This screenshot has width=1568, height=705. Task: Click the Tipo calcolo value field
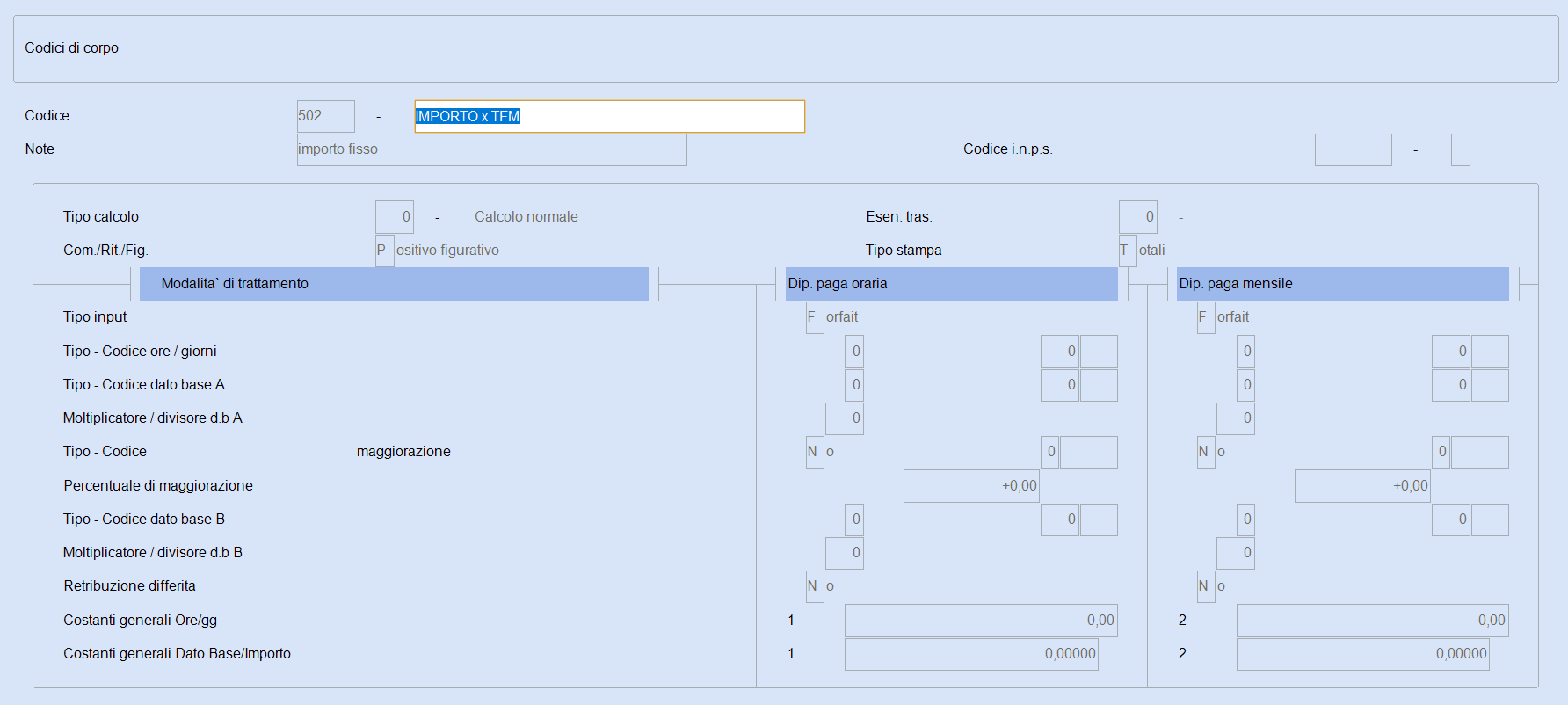point(394,217)
